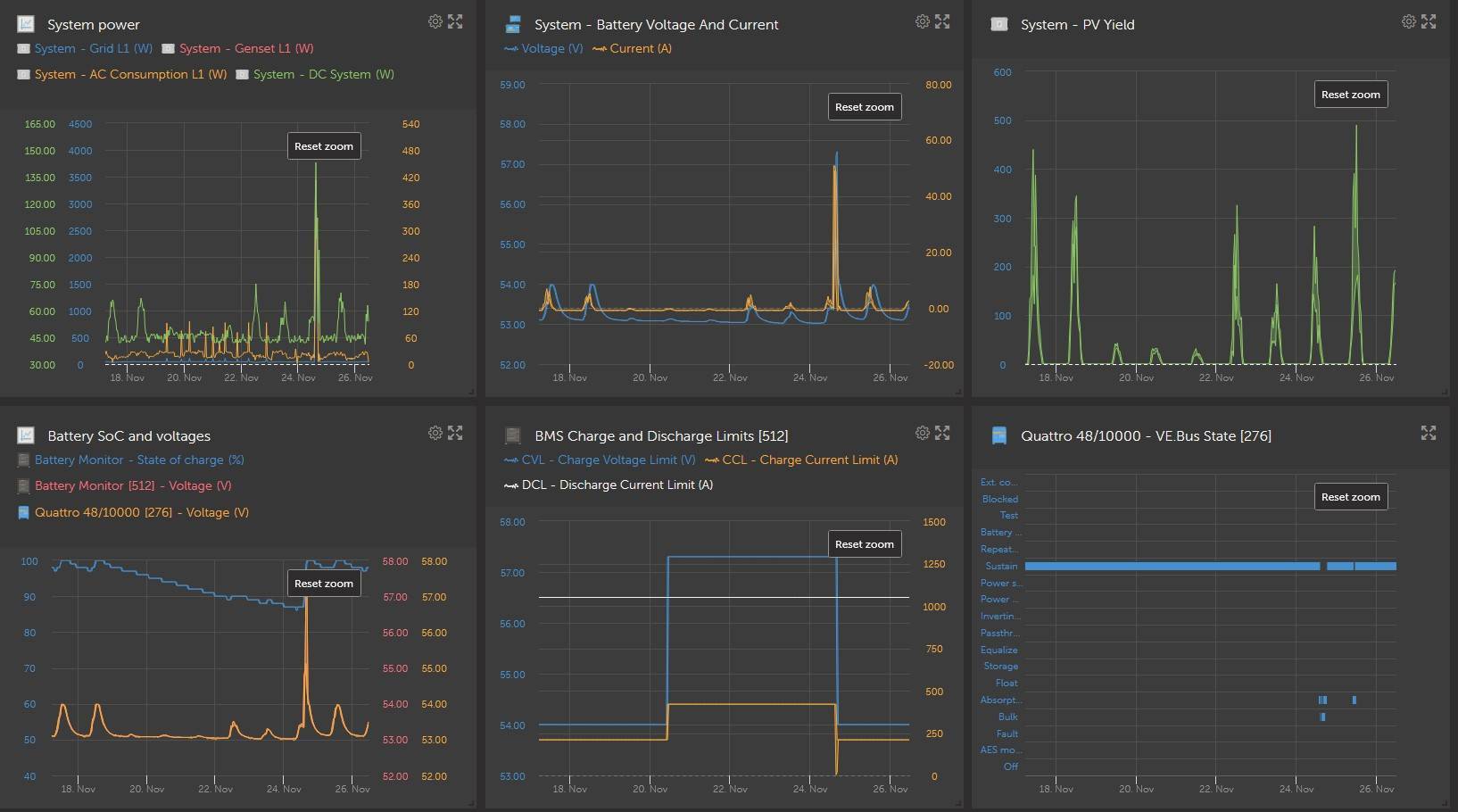Open settings gear for Battery SoC and voltages

(x=435, y=433)
